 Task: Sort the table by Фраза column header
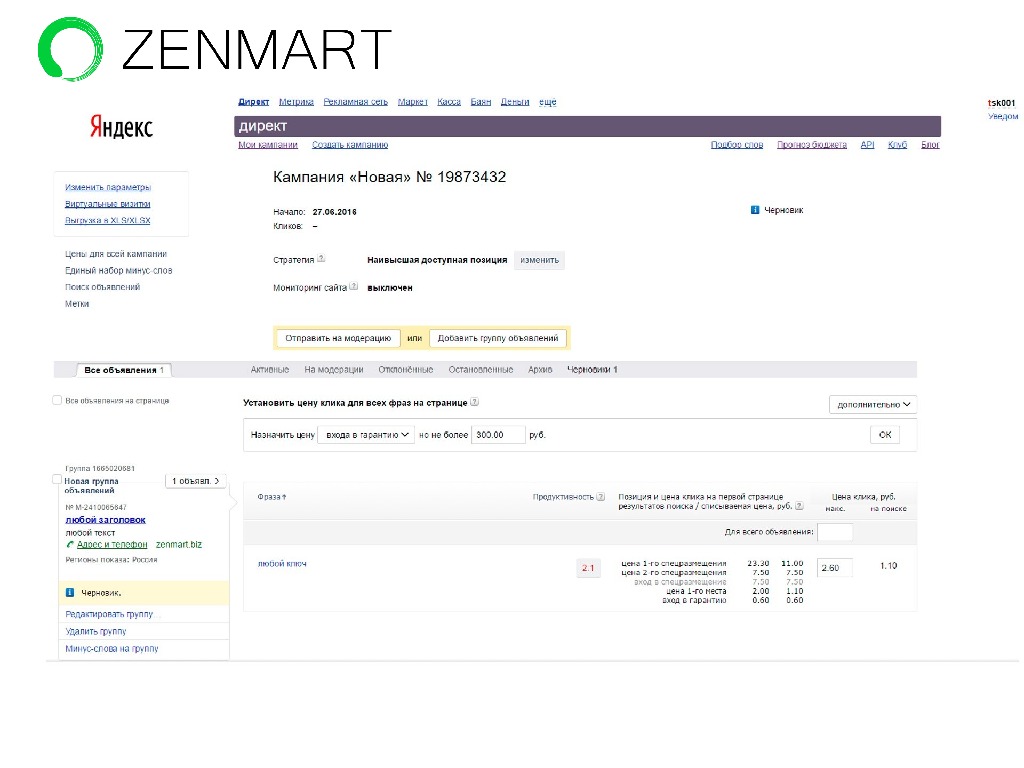(x=271, y=497)
